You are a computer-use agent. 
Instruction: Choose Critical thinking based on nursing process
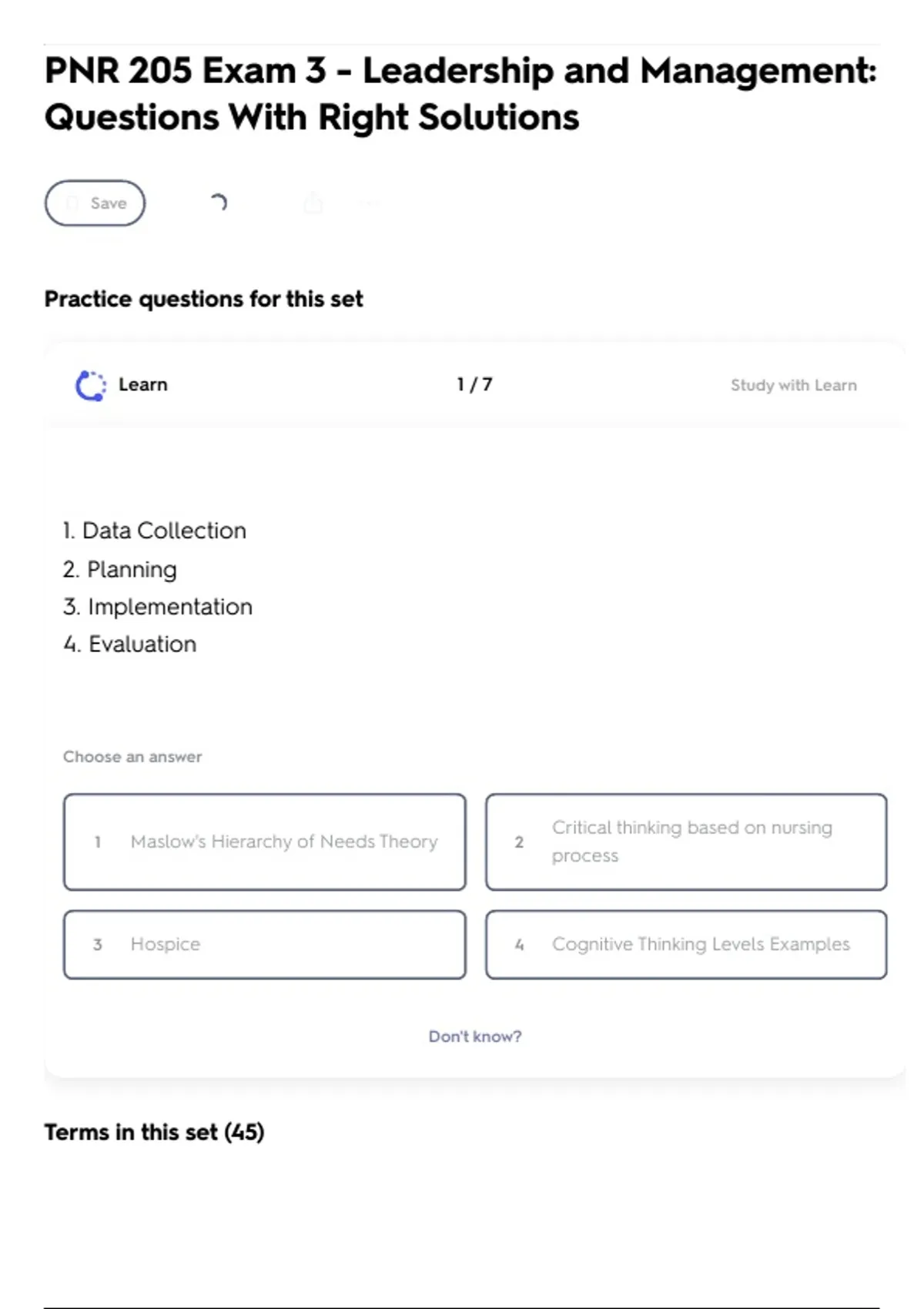click(x=685, y=842)
